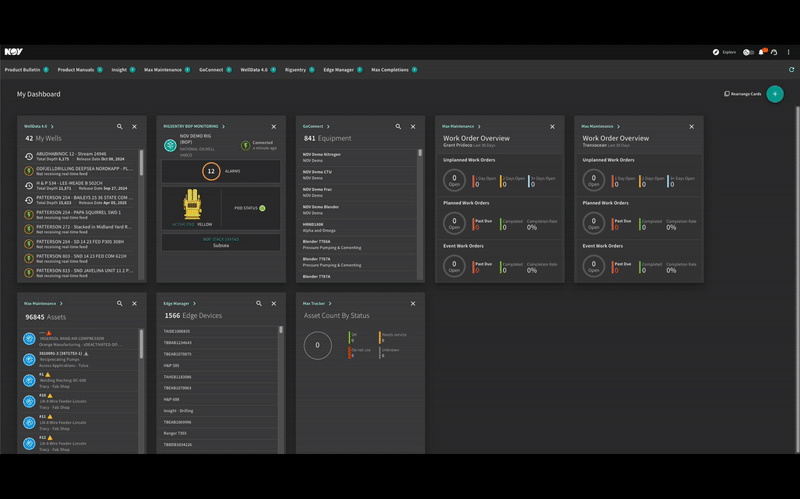Expand the Max Tracker card chevron
Viewport: 800px width, 499px height.
coord(330,304)
